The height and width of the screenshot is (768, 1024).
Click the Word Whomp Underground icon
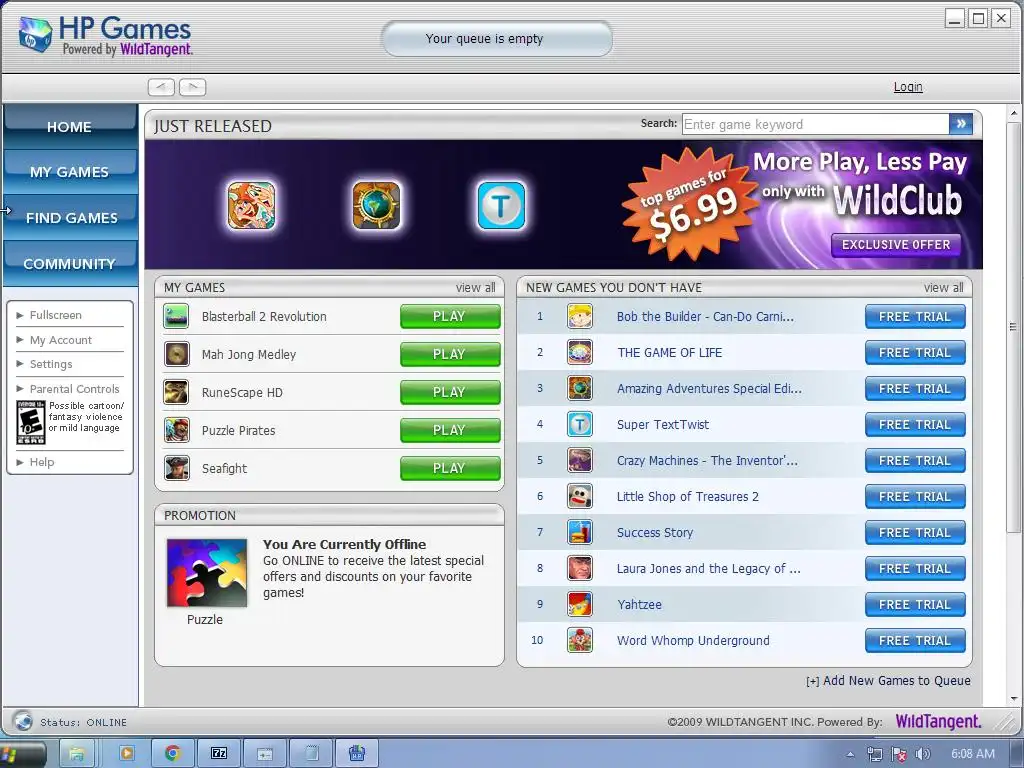(x=580, y=640)
